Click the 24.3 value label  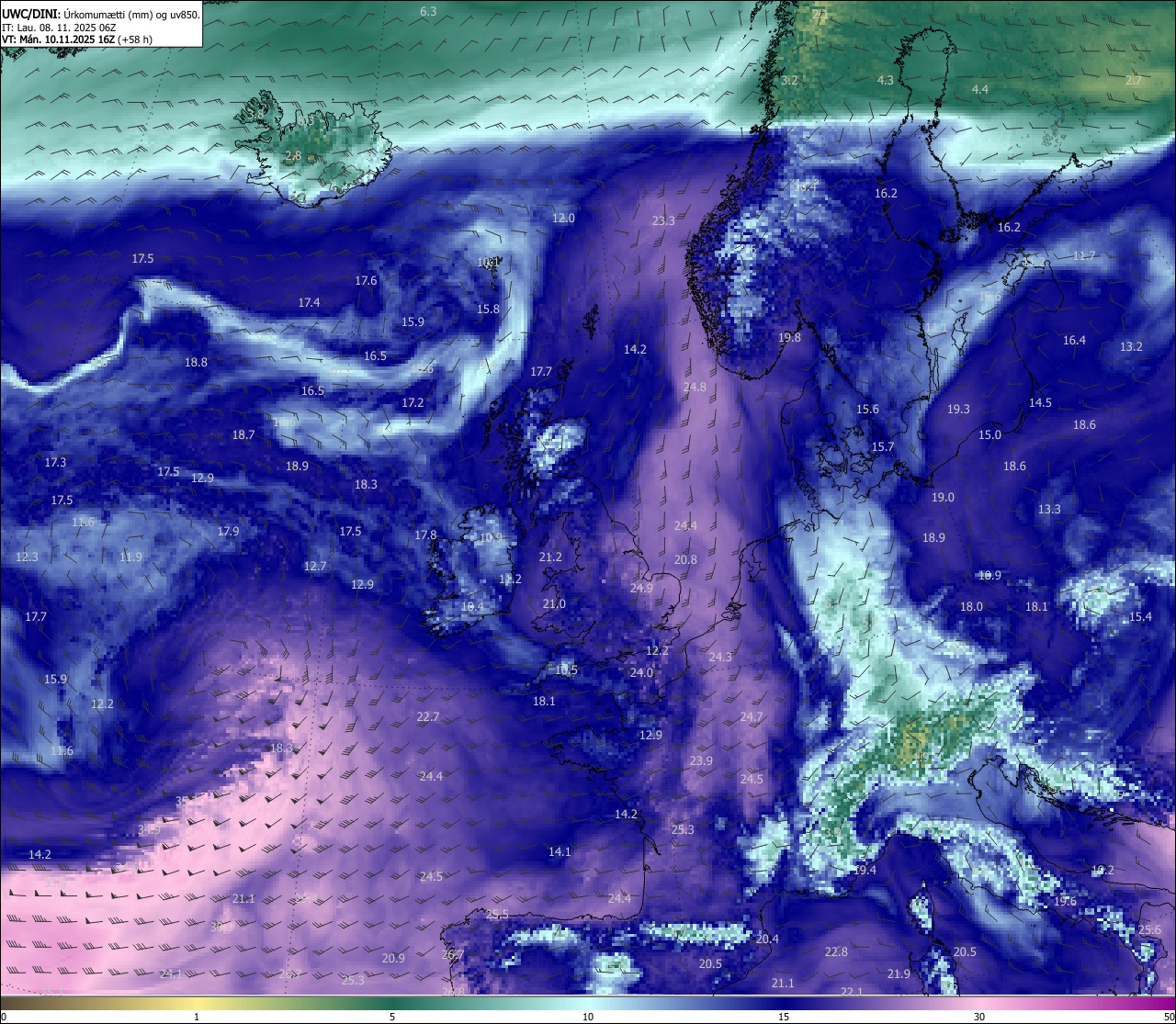pyautogui.click(x=720, y=658)
